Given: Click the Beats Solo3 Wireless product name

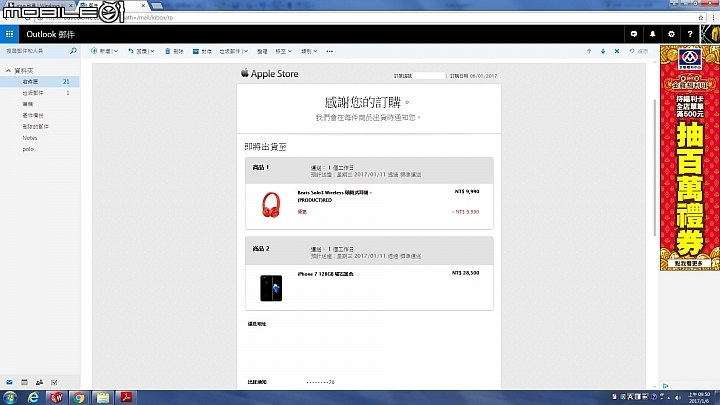Looking at the screenshot, I should [x=335, y=196].
